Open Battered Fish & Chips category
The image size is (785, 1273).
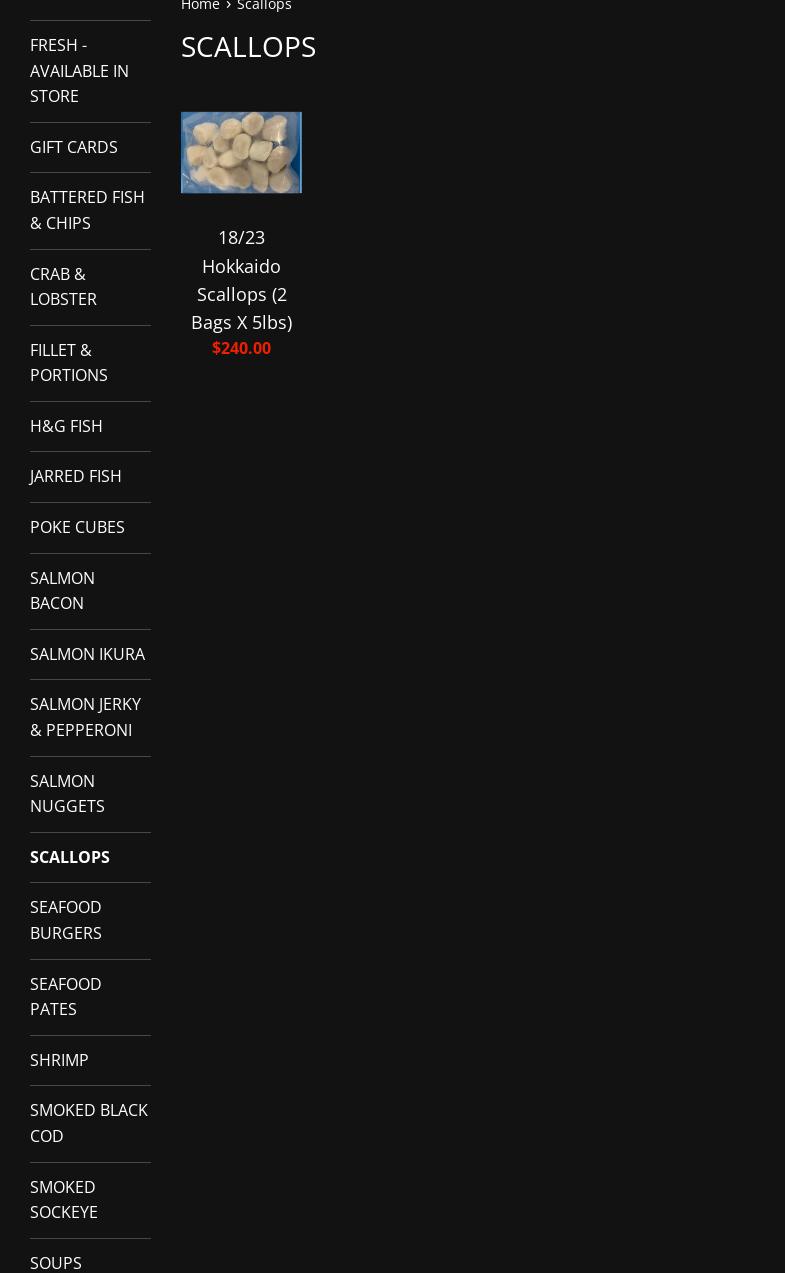(87, 210)
